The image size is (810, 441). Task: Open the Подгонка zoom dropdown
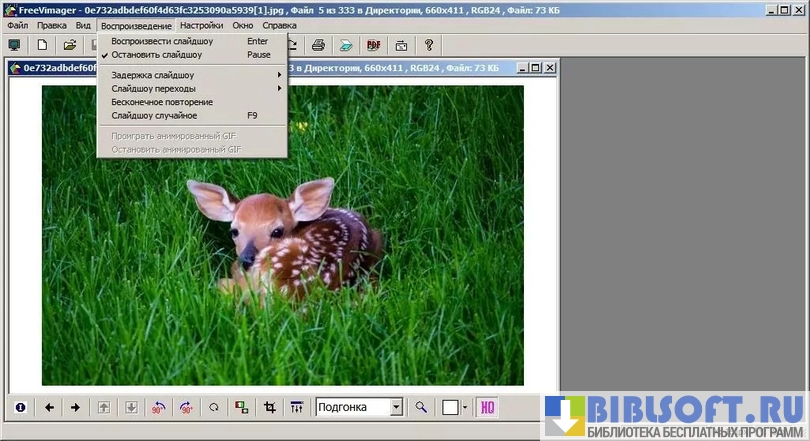[x=396, y=407]
